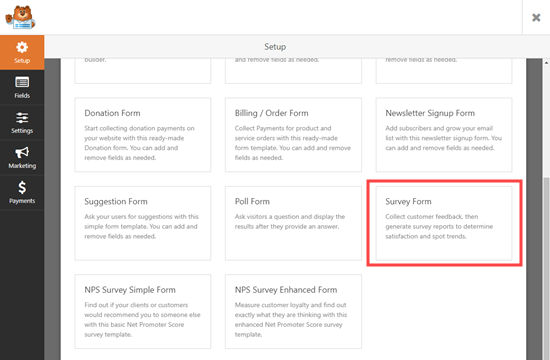Open the Settings sliders icon

click(22, 118)
